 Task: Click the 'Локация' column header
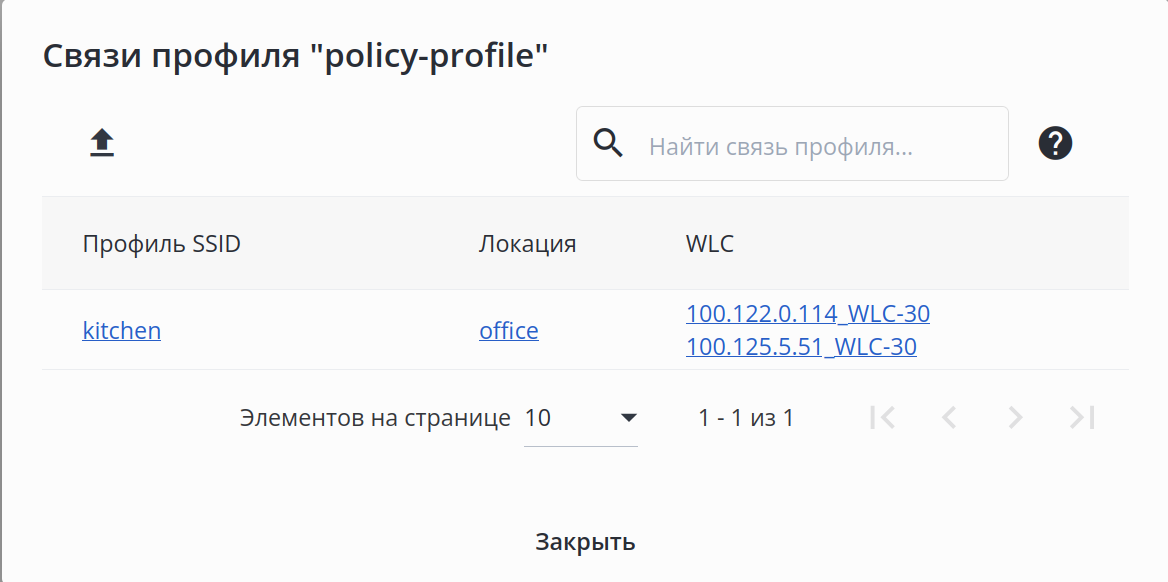click(527, 244)
